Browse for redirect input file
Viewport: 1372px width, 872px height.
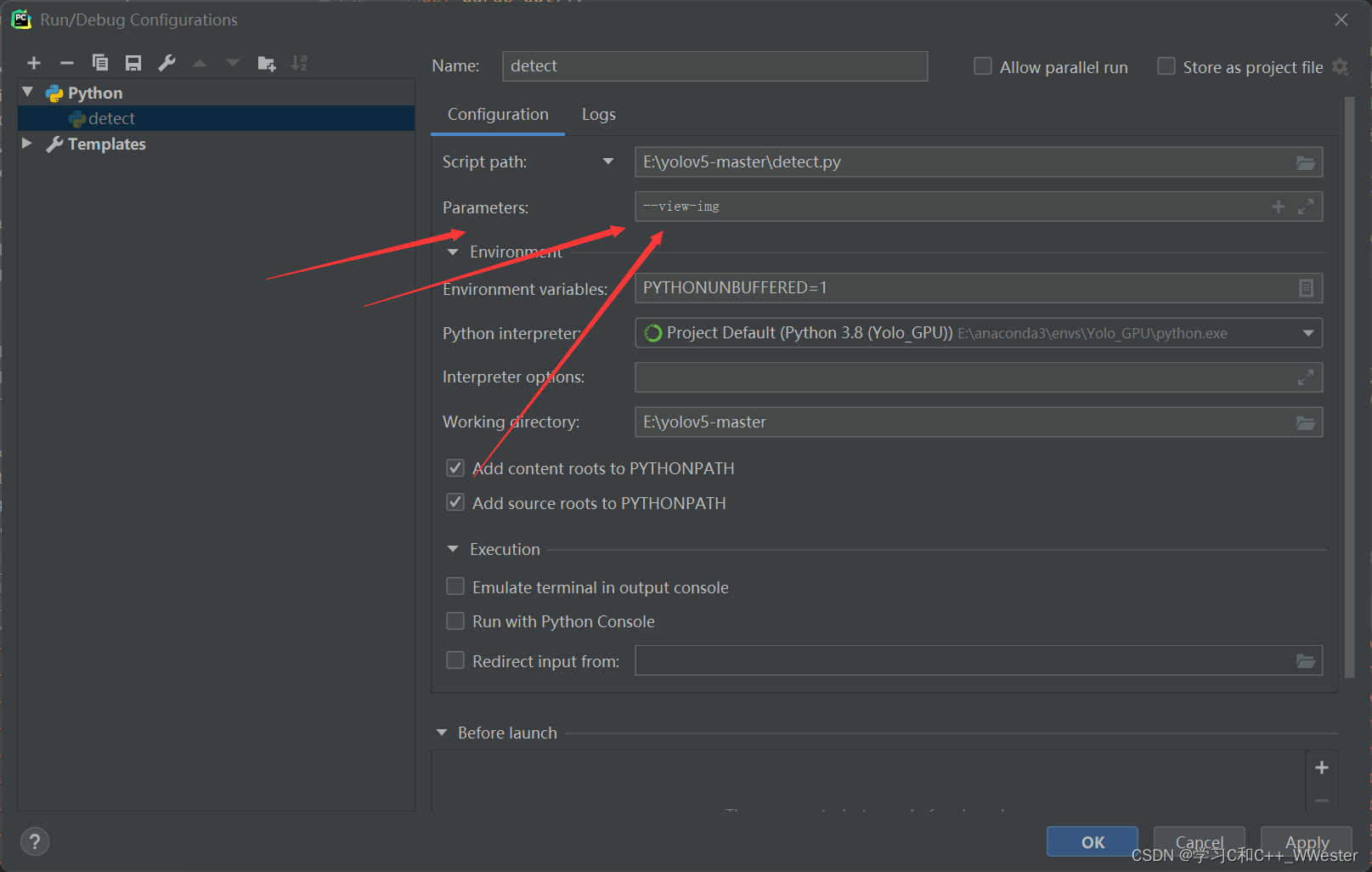1306,660
